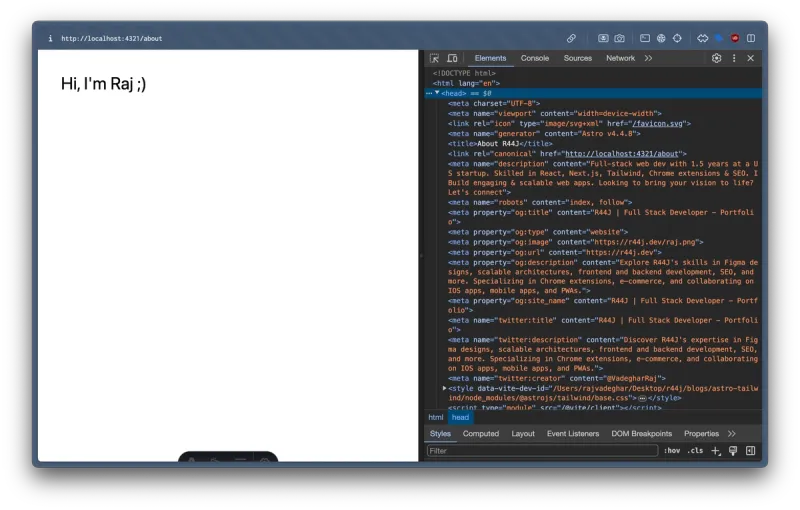Click the copy link icon in address bar
This screenshot has width=800, height=510.
tap(571, 38)
